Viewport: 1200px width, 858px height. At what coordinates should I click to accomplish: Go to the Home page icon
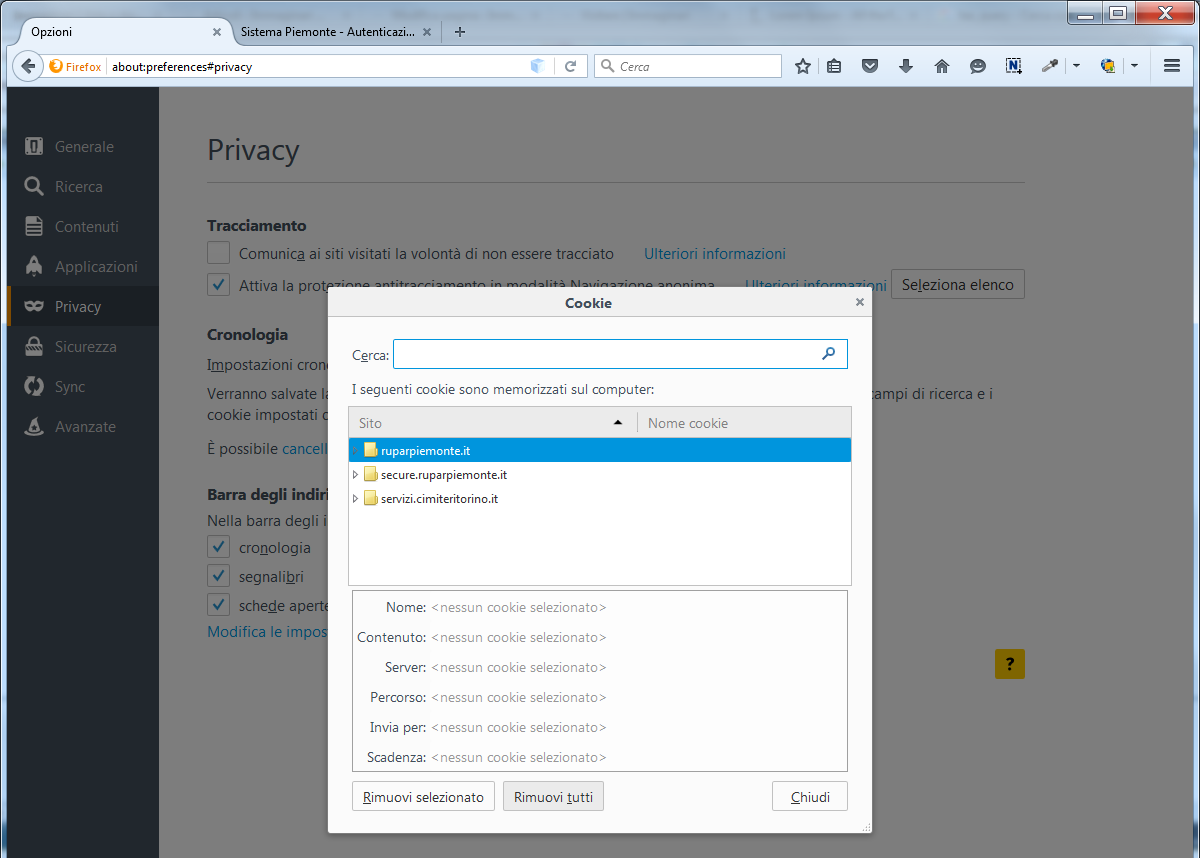942,66
